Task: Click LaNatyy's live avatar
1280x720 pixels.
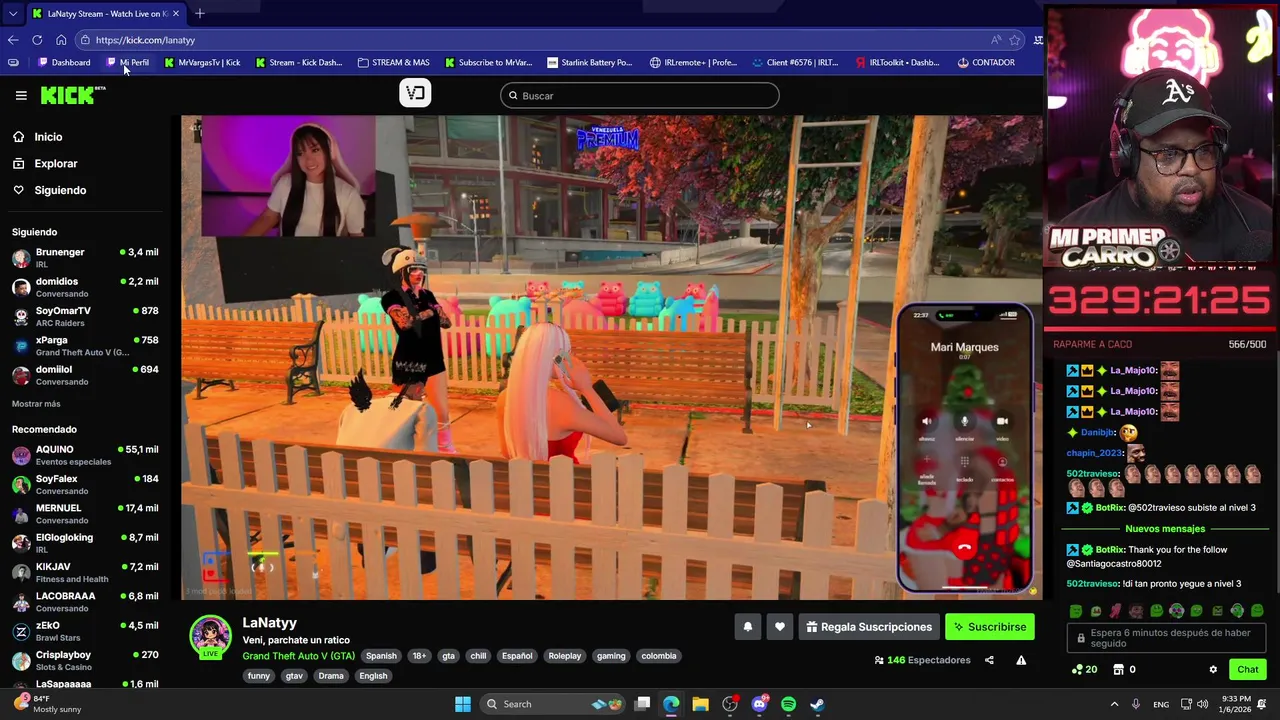Action: (211, 637)
